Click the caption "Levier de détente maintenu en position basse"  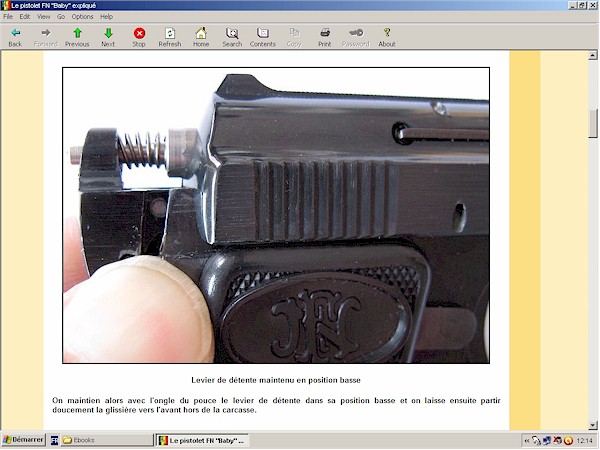276,380
